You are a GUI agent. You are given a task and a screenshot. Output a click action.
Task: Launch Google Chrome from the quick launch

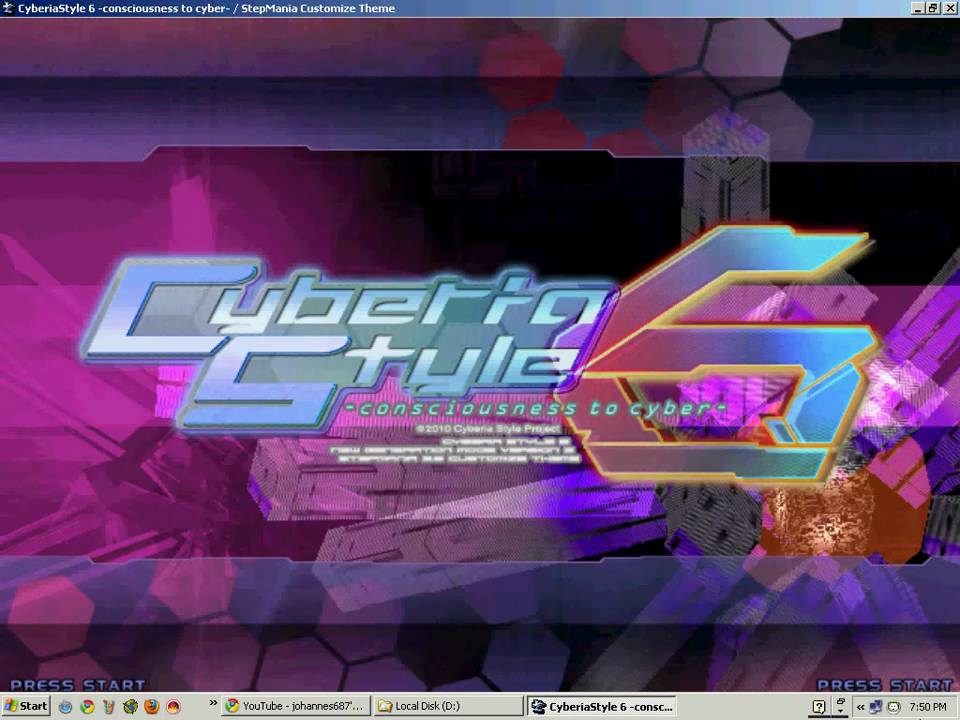tap(88, 707)
